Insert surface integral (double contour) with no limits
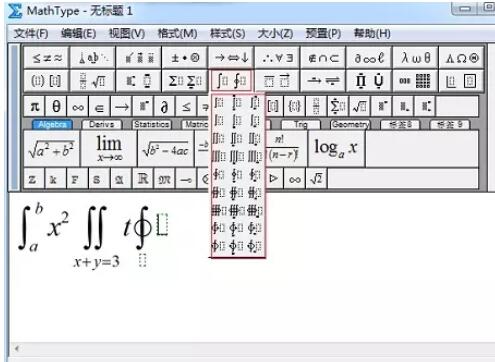495x362 pixels. click(219, 192)
